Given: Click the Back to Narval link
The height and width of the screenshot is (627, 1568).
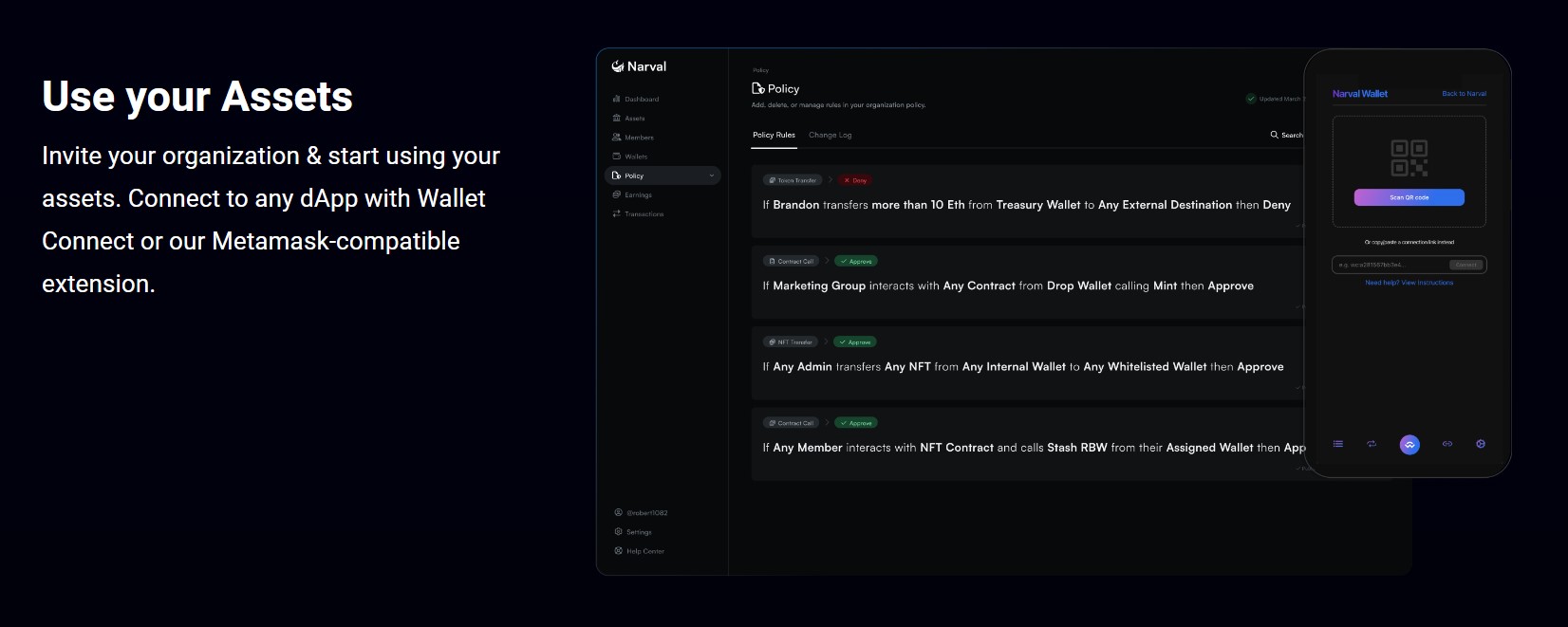Looking at the screenshot, I should 1464,94.
